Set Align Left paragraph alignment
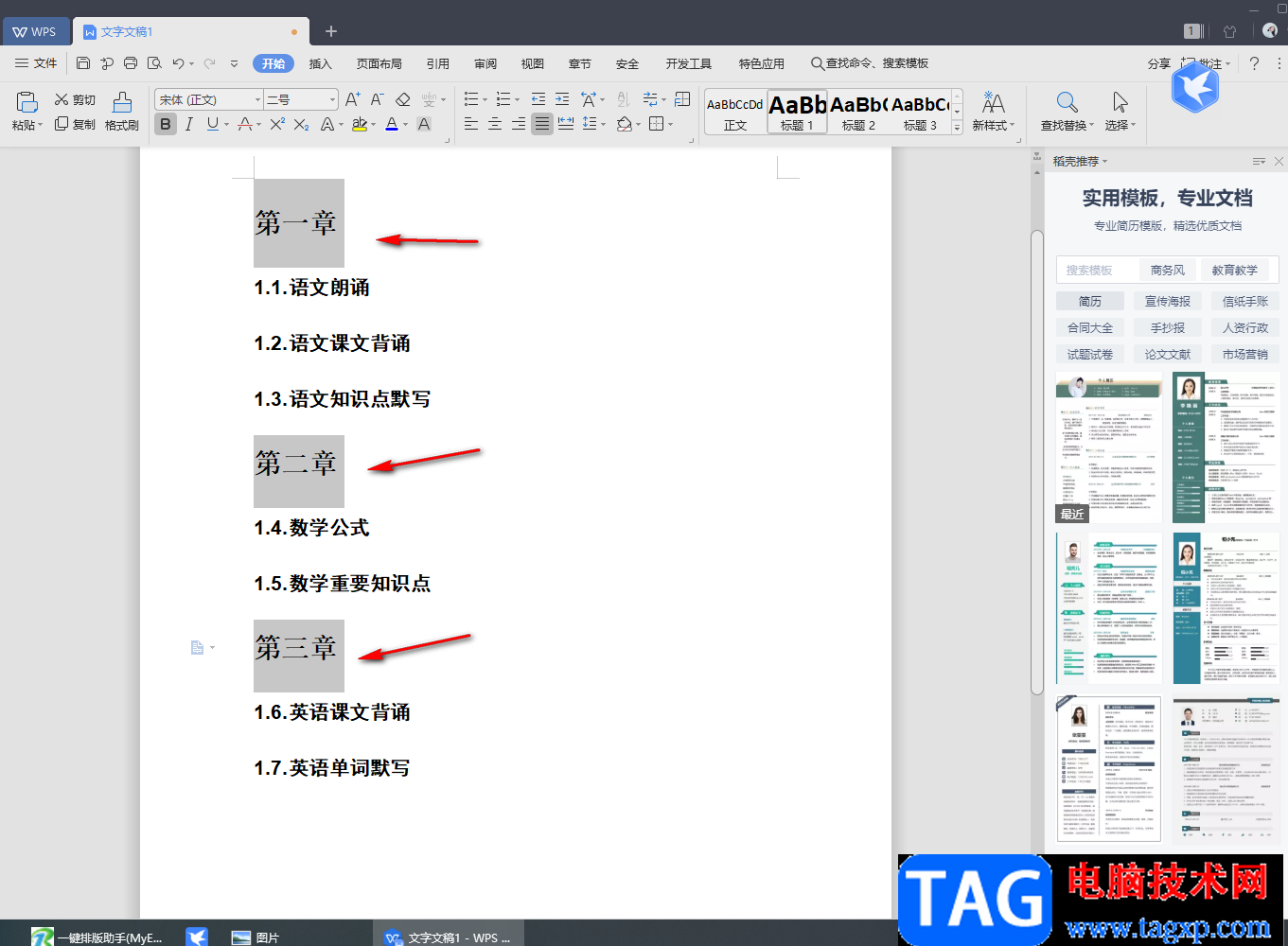Screen dimensions: 1288x946 tap(471, 124)
